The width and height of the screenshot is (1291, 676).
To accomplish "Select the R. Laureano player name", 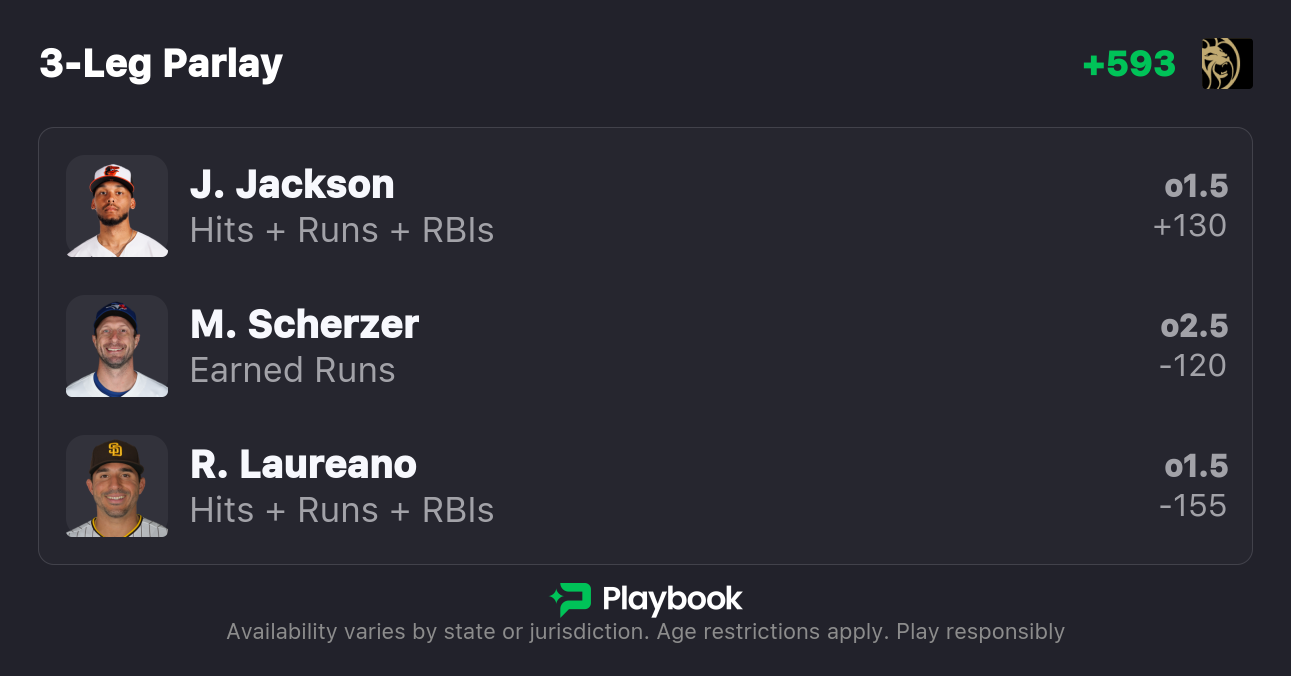I will pyautogui.click(x=303, y=464).
